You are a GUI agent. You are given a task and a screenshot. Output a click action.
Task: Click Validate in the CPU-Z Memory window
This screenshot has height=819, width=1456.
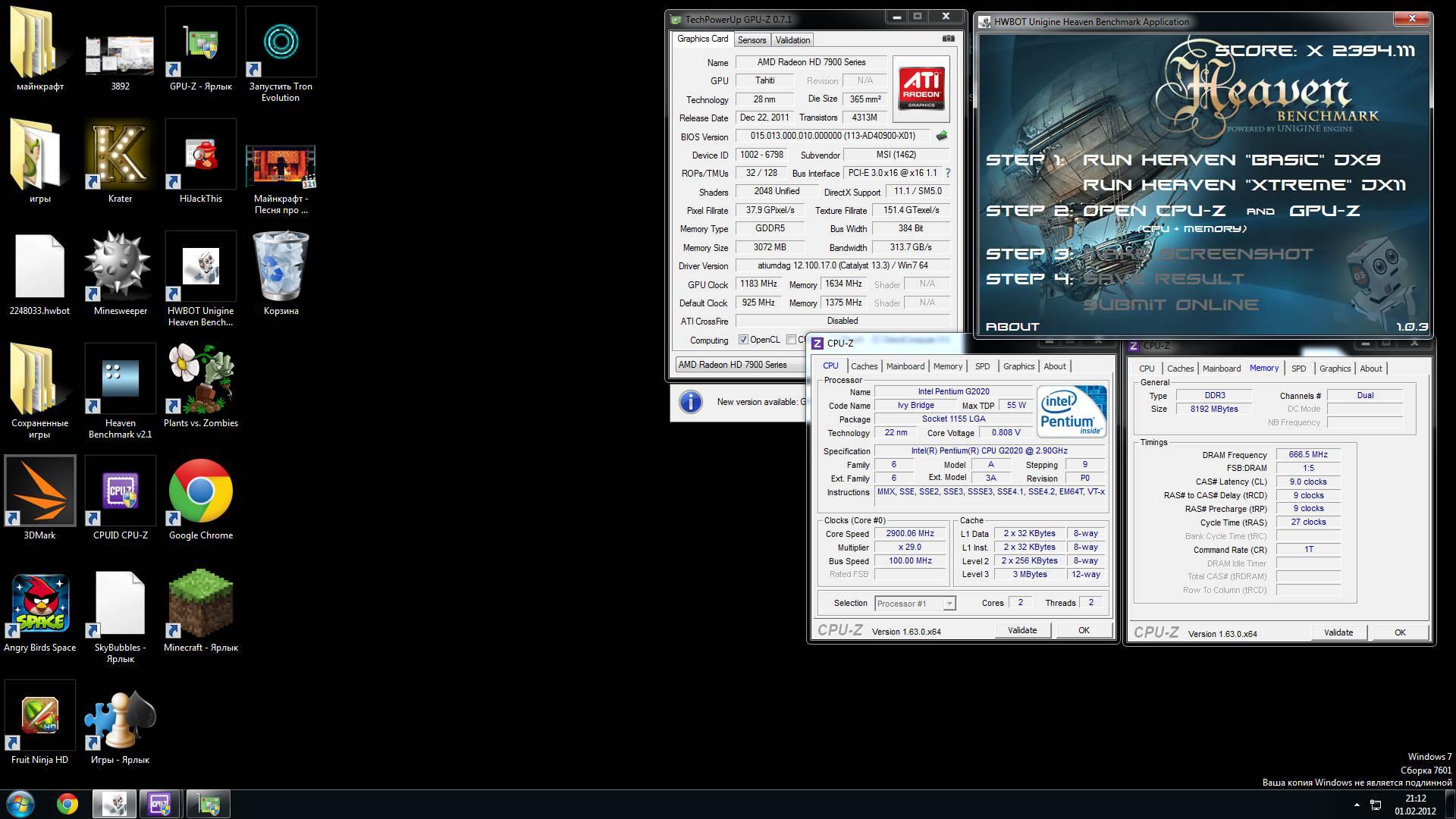click(1338, 632)
